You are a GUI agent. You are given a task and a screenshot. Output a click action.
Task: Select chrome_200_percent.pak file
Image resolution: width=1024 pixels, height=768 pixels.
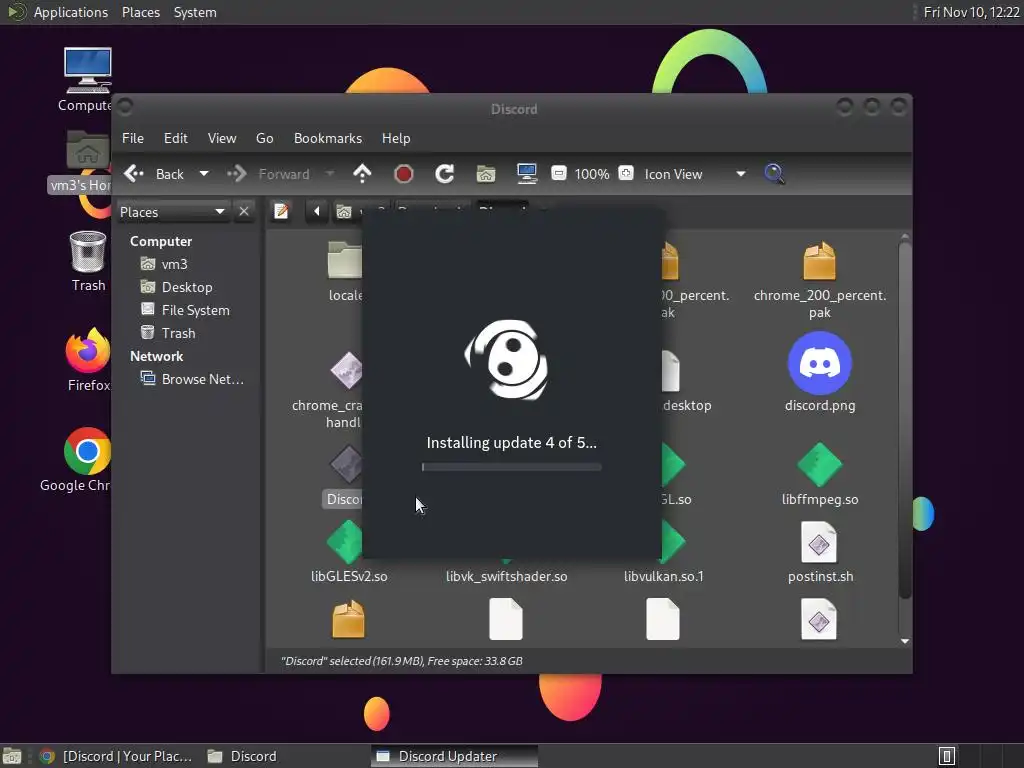pyautogui.click(x=820, y=278)
